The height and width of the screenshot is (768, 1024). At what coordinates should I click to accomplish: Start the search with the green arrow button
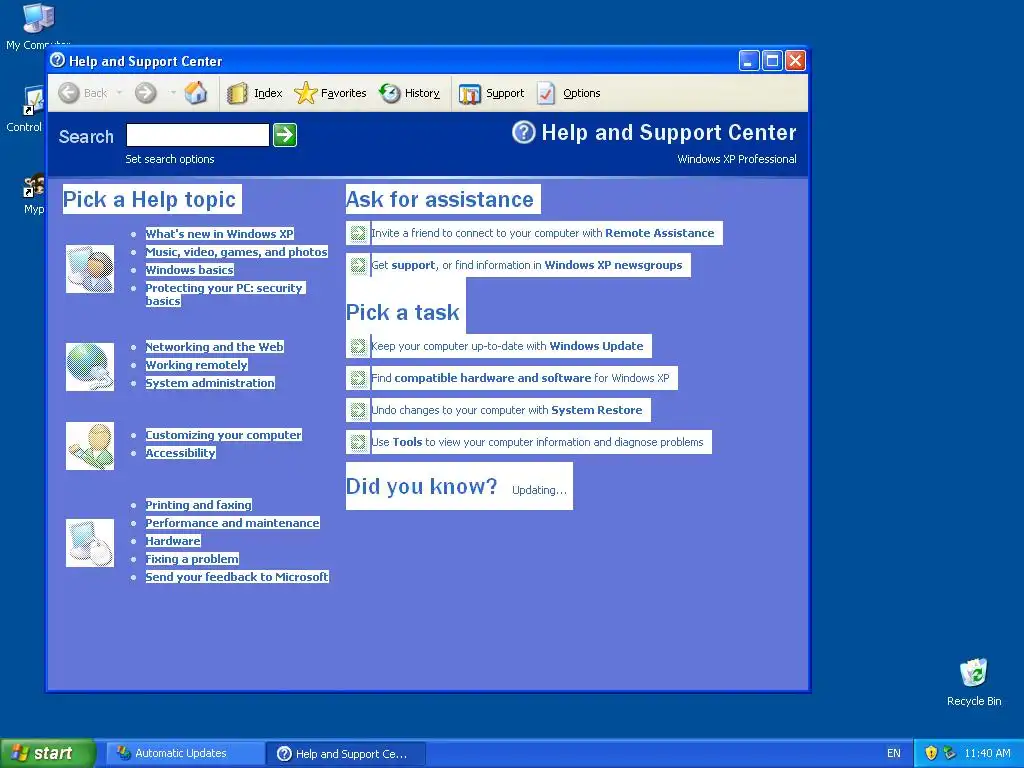click(x=285, y=135)
